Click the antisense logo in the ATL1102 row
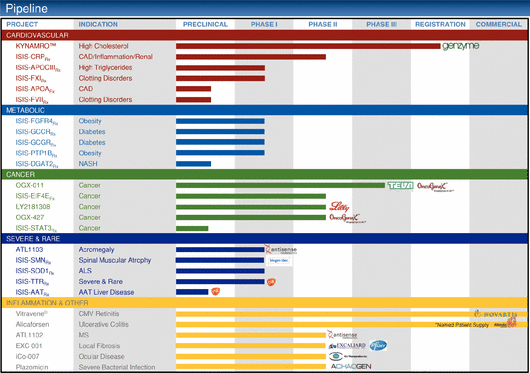Image resolution: width=530 pixels, height=373 pixels. click(342, 335)
